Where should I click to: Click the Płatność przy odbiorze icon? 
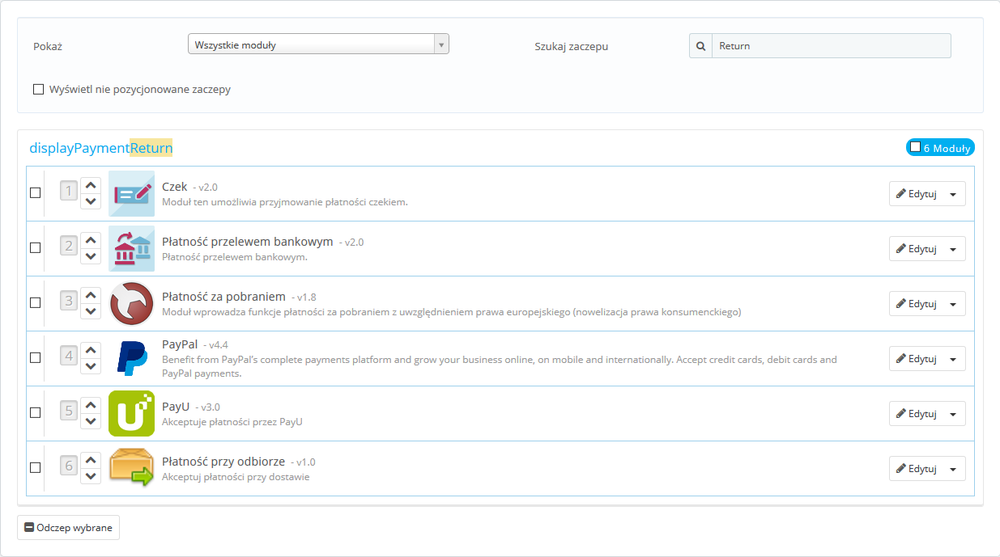(x=131, y=468)
